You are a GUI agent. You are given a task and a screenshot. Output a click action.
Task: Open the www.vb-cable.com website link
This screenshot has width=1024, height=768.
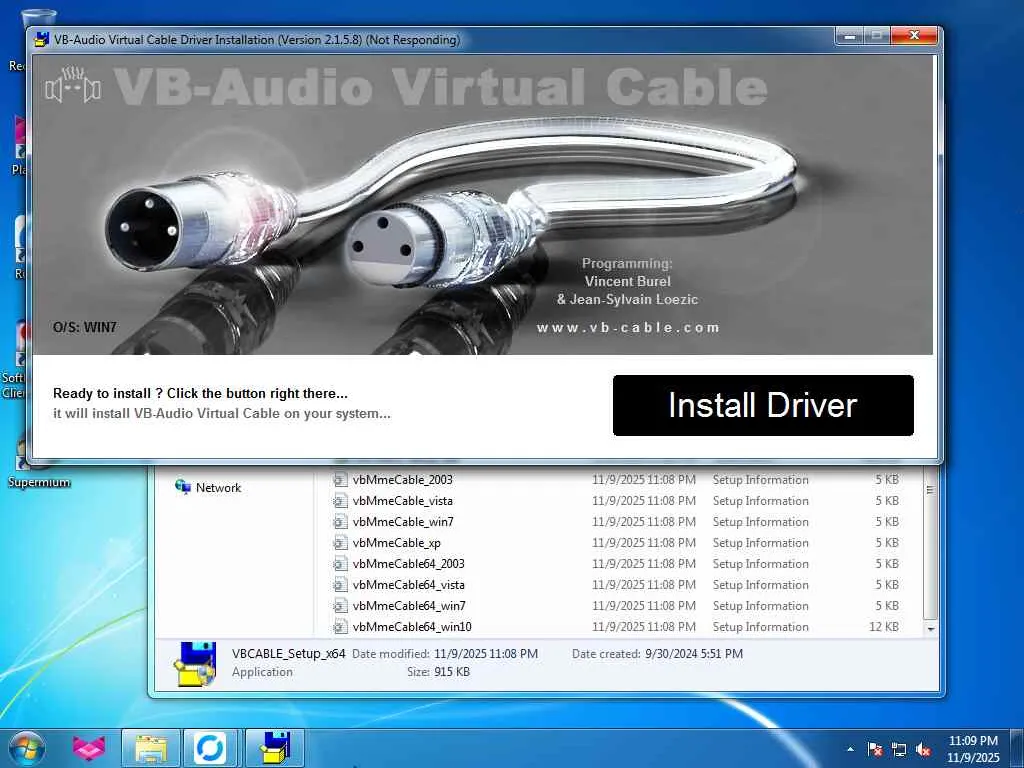tap(628, 327)
